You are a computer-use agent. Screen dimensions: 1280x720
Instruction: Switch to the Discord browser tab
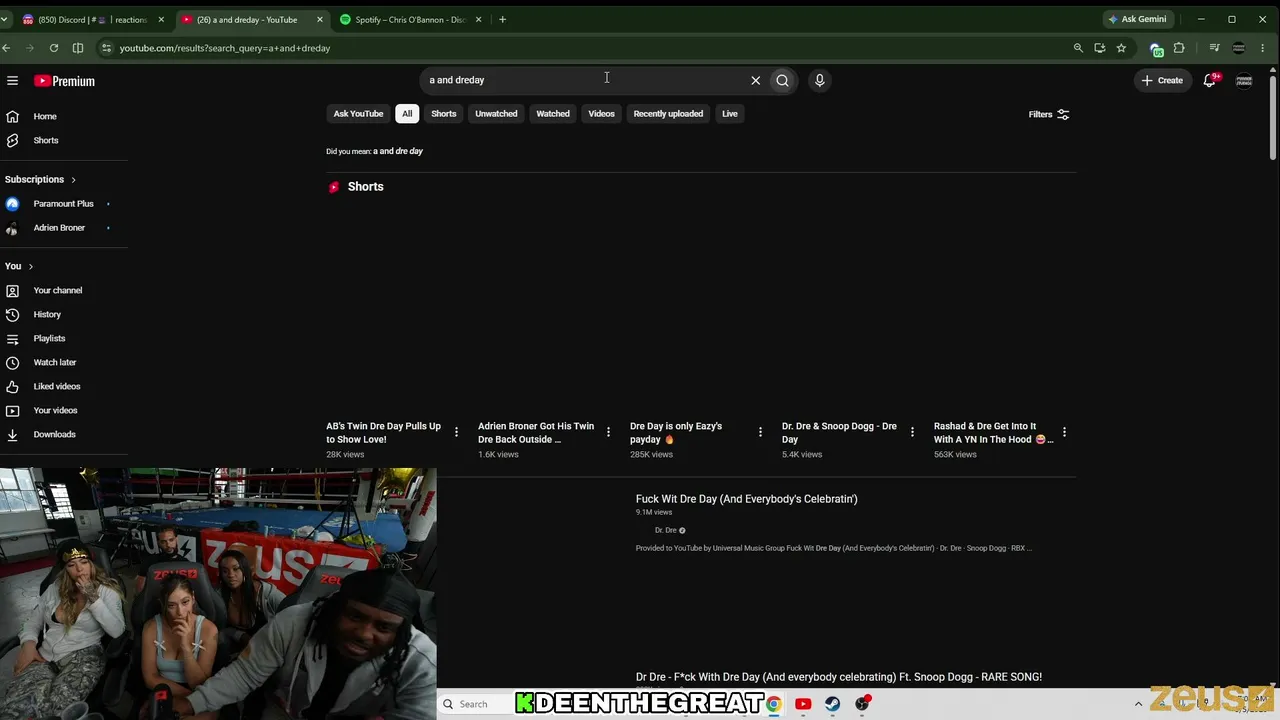(92, 20)
